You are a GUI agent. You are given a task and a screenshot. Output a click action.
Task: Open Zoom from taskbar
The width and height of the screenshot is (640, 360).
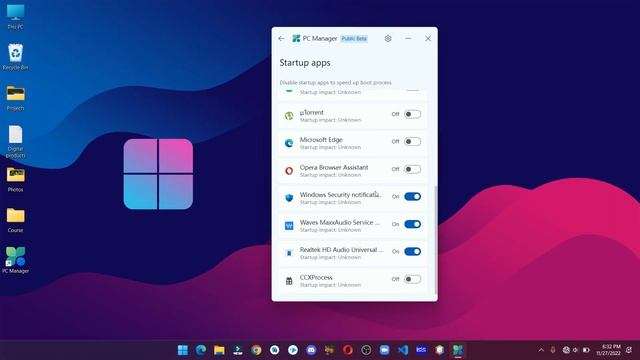click(x=384, y=350)
